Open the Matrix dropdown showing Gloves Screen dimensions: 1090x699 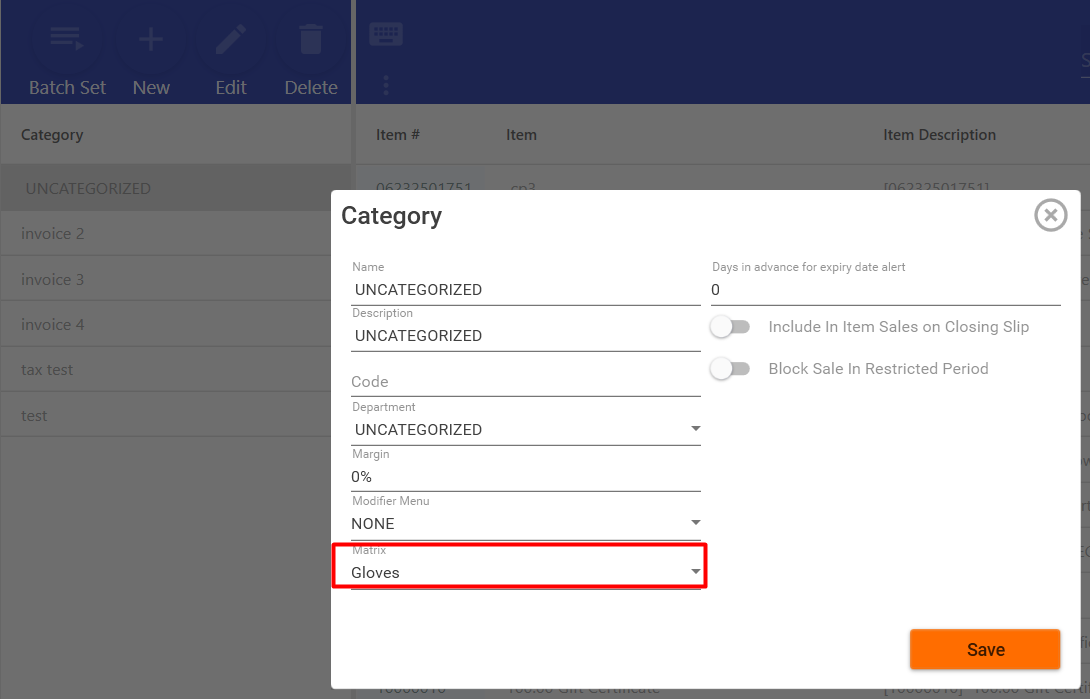pyautogui.click(x=526, y=573)
